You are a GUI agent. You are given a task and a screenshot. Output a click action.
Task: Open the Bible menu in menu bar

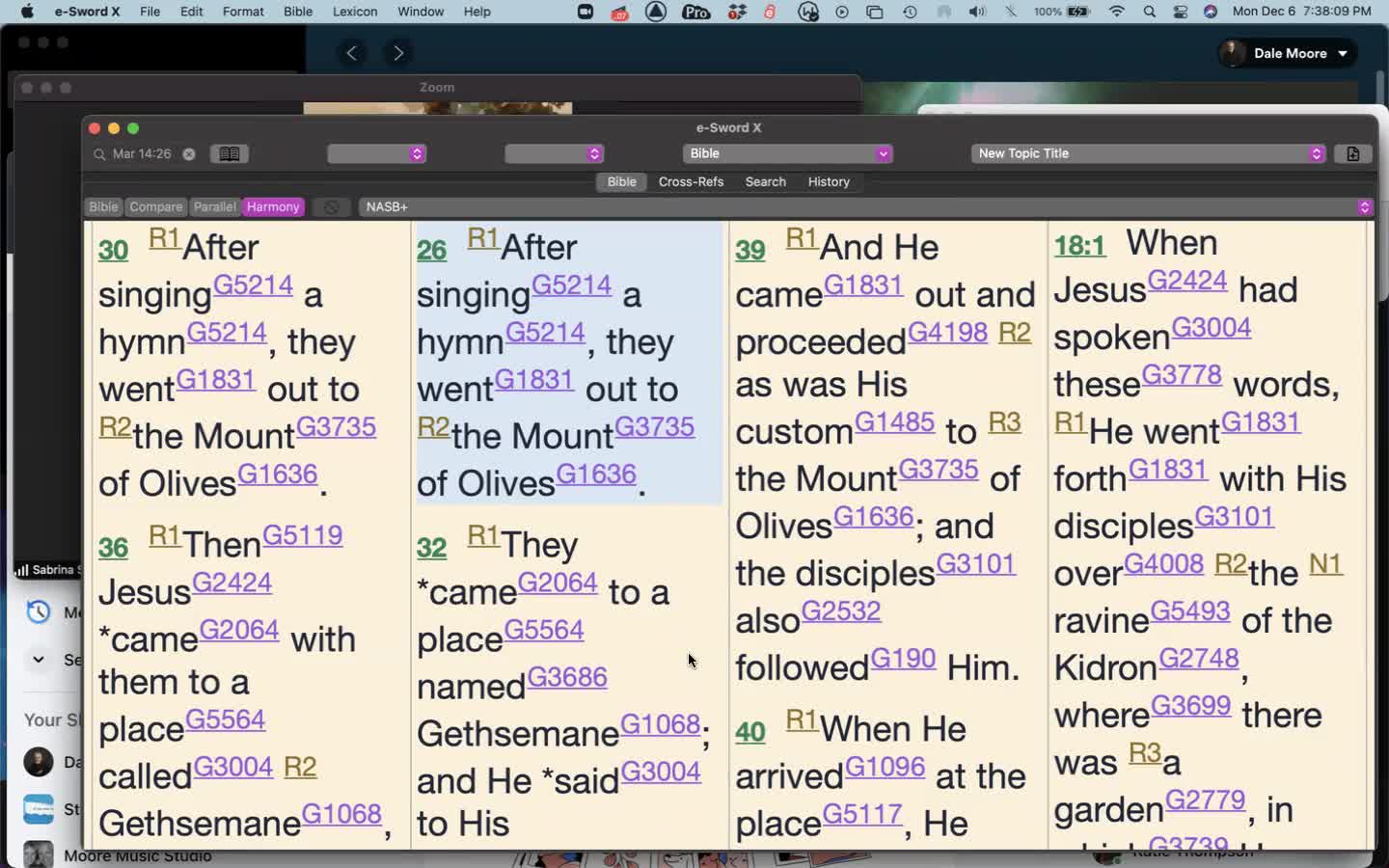pyautogui.click(x=298, y=12)
